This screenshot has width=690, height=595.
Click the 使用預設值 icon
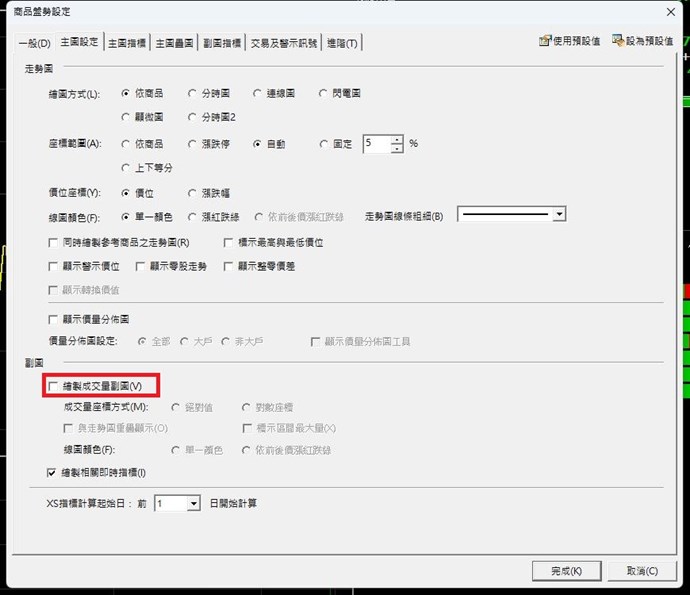[545, 41]
